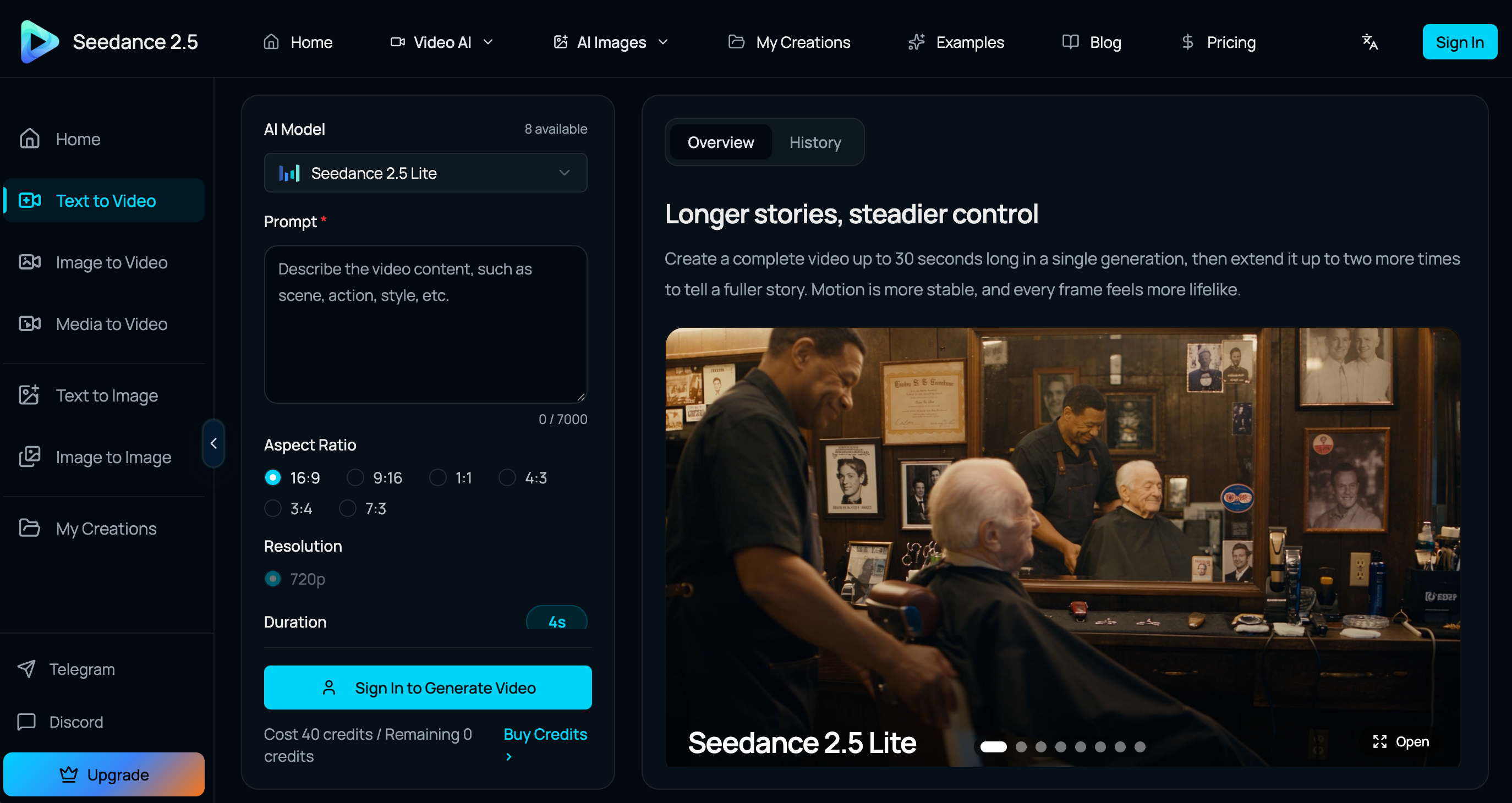Click the Blog book icon in navbar
Screen dimensions: 1512x803
coord(1071,42)
